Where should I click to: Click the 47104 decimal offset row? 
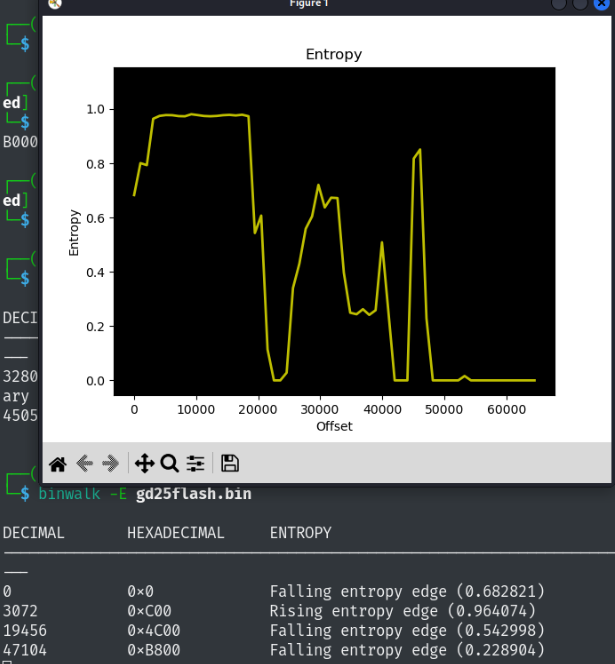24,649
